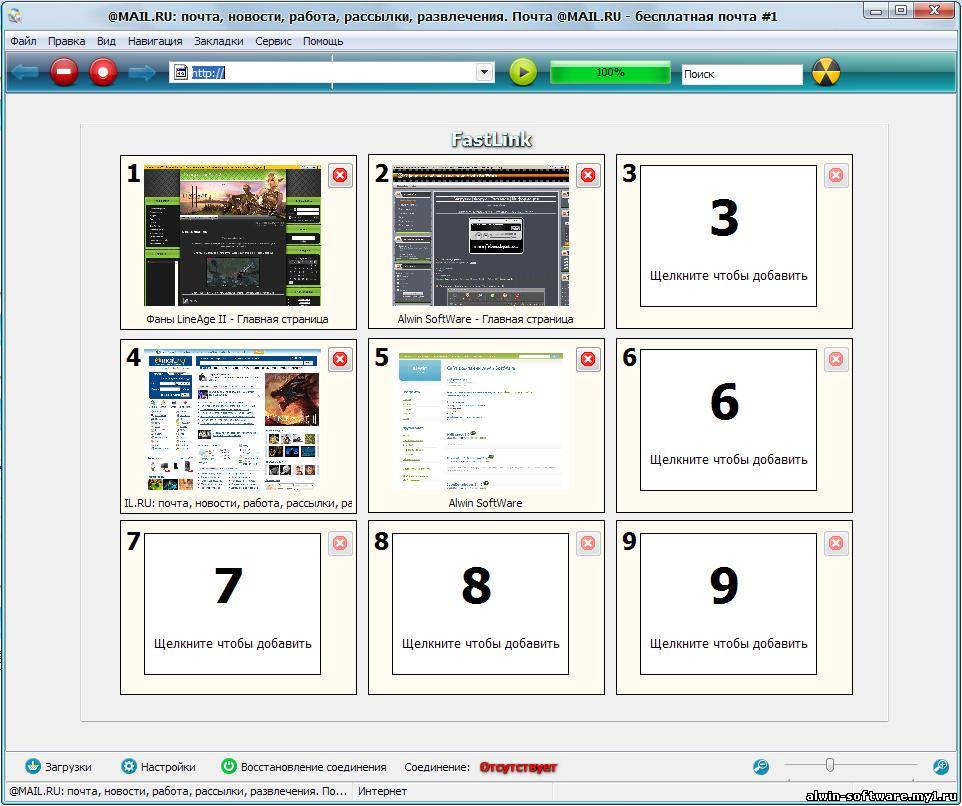Click the Загрузки button label
The height and width of the screenshot is (806, 962).
(x=68, y=767)
